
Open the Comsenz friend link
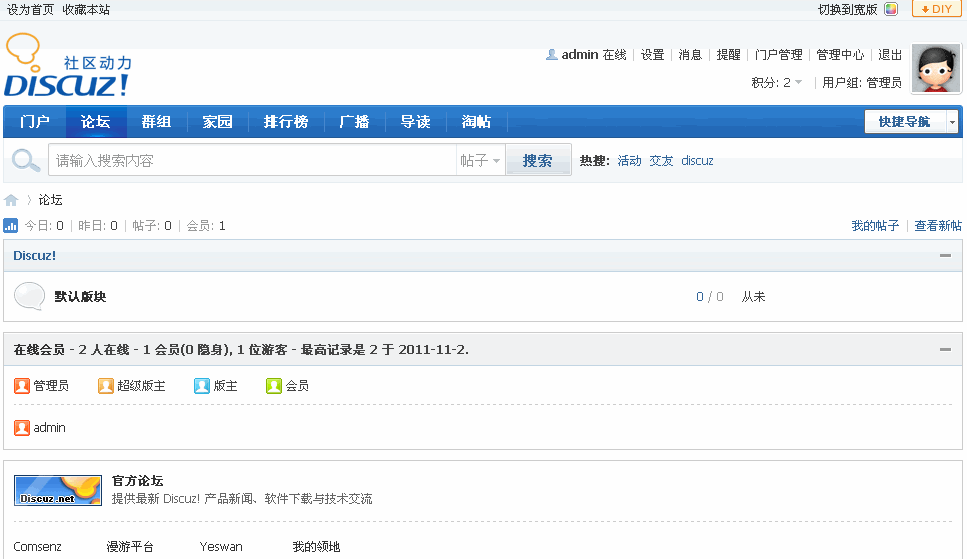click(x=38, y=547)
